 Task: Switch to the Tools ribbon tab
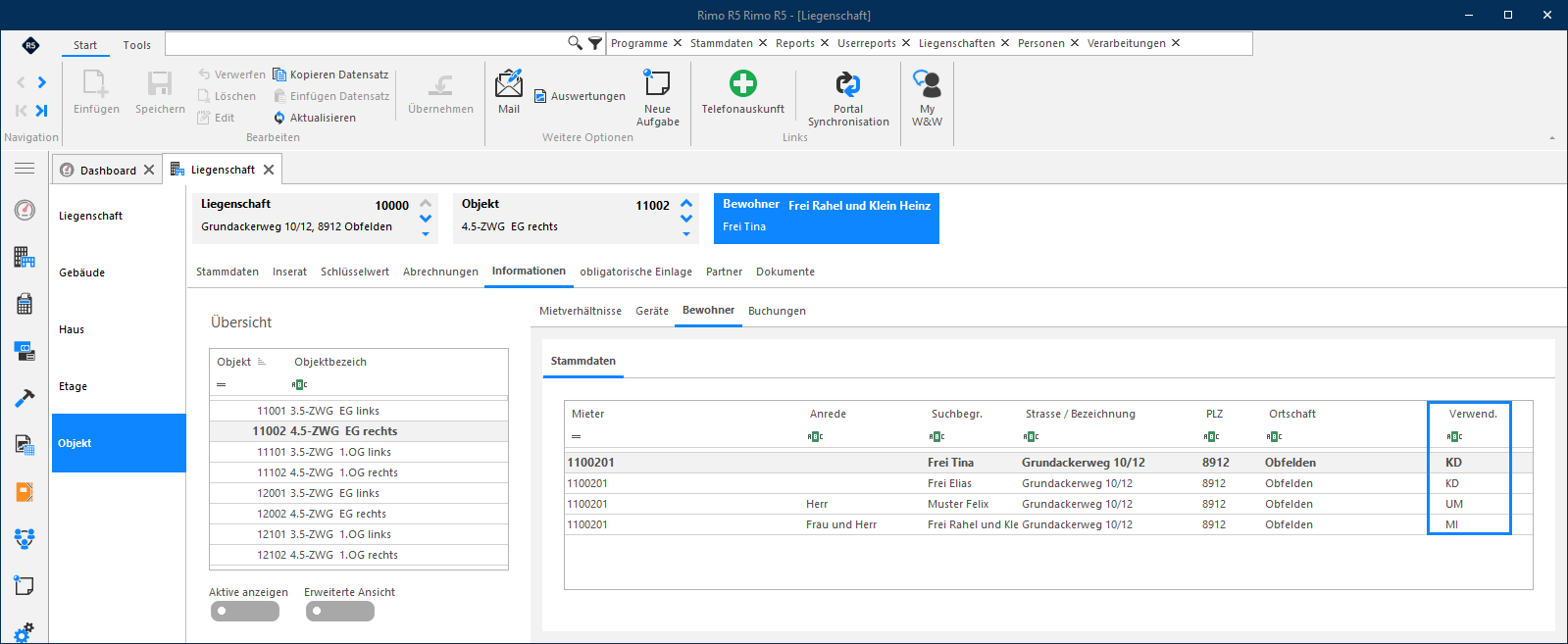(137, 45)
